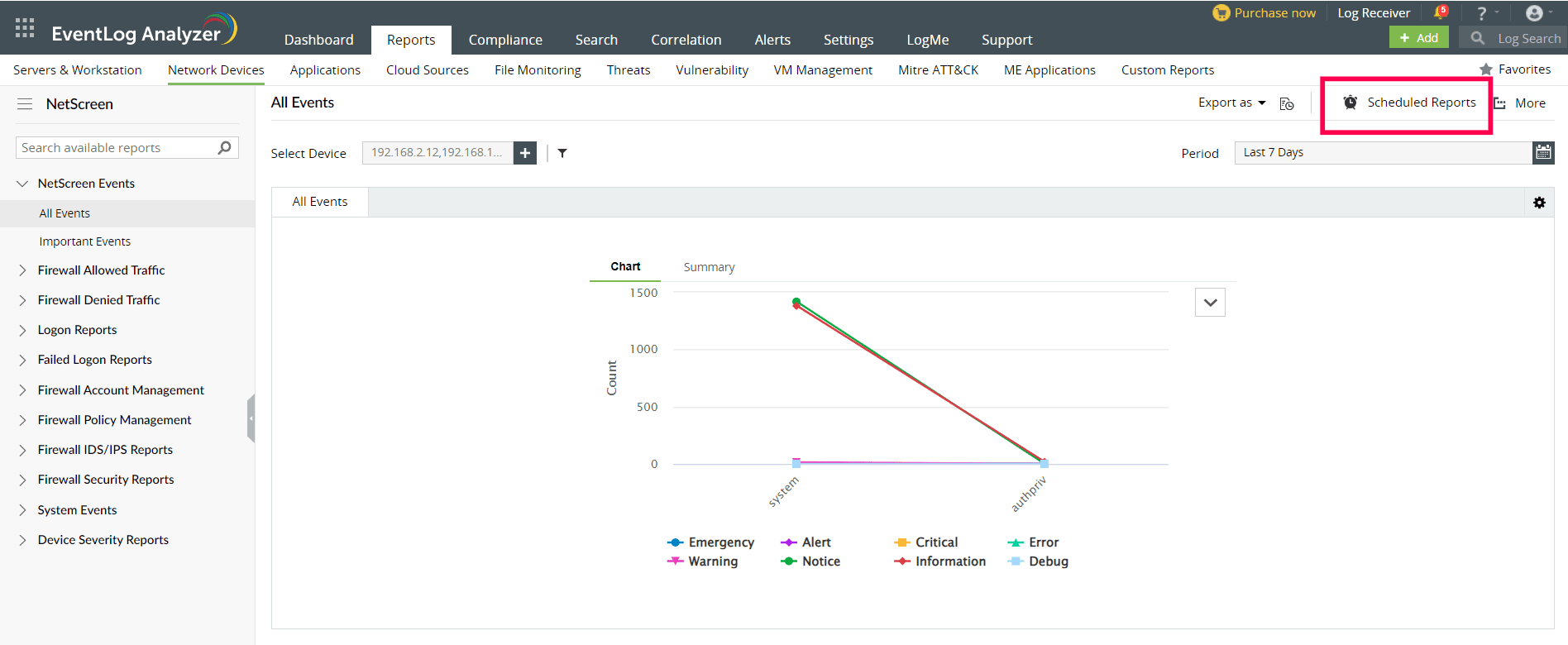Open the help question mark menu

1482,13
